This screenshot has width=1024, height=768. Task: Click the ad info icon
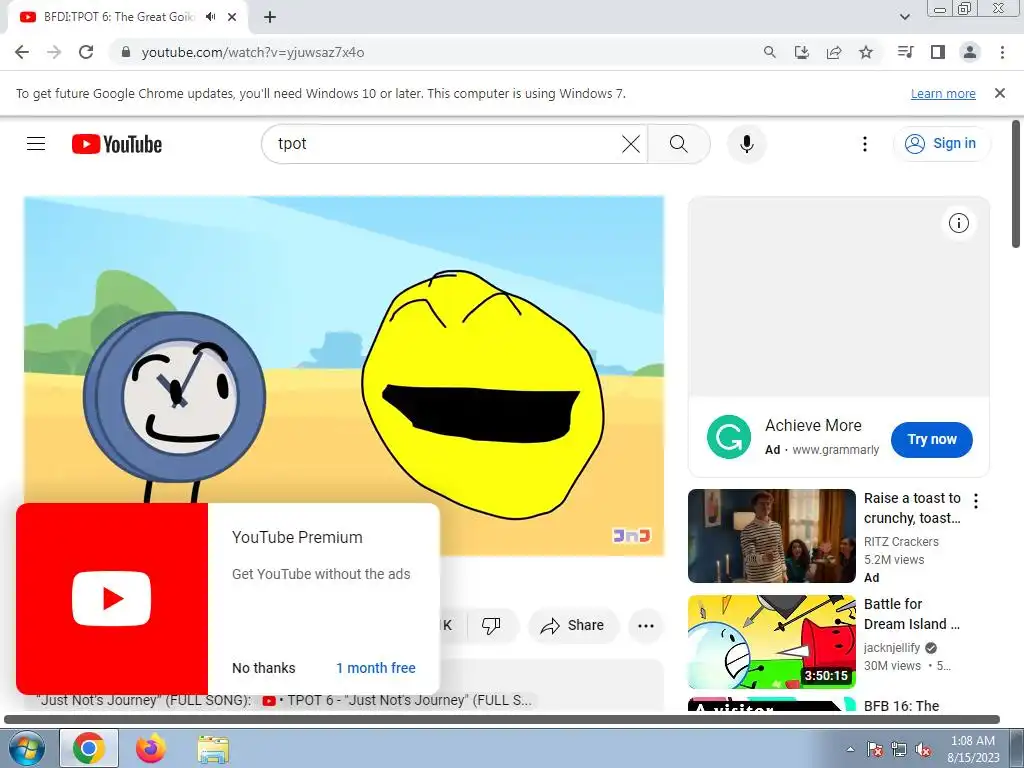pos(958,223)
